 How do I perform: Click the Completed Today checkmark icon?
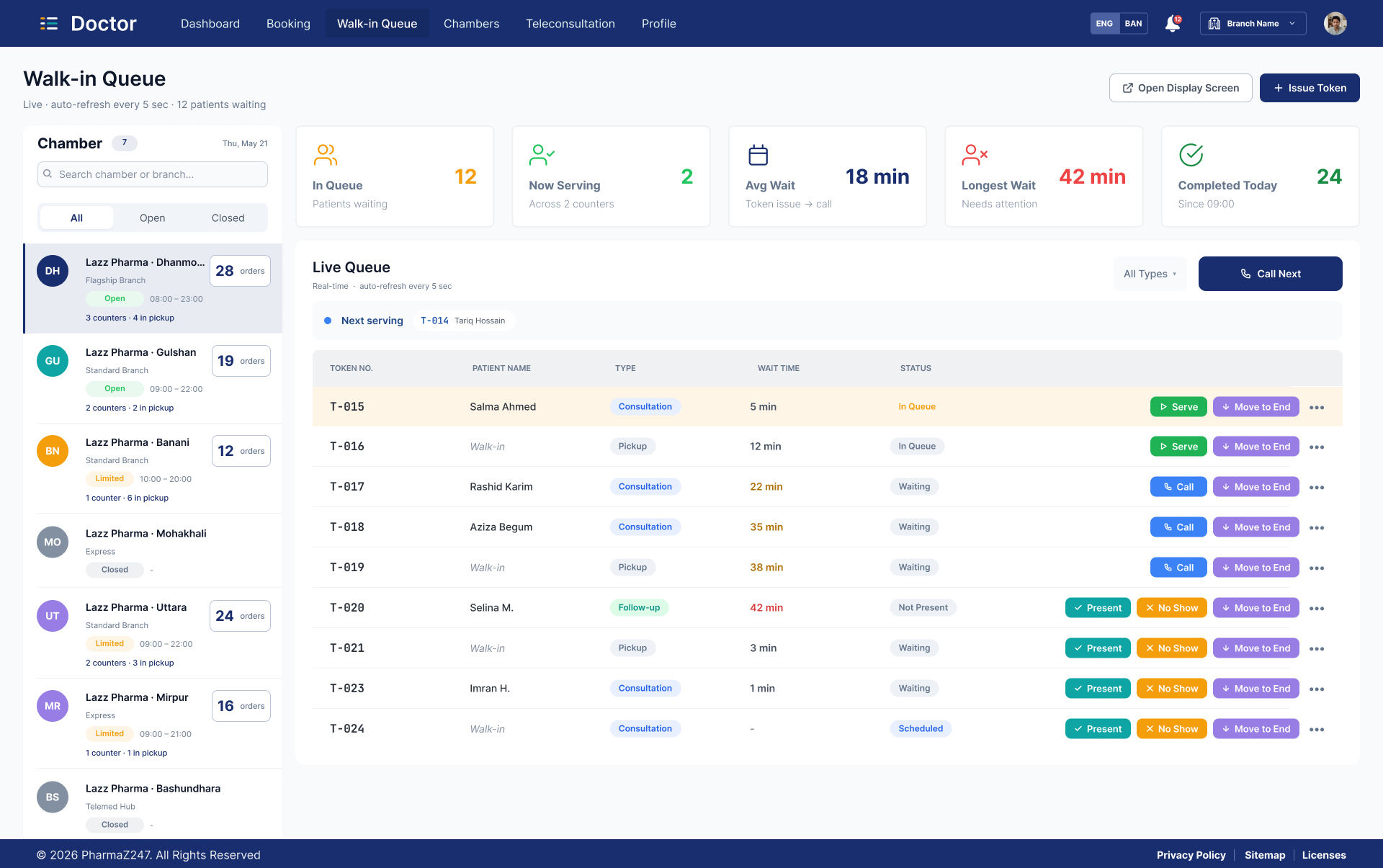[x=1191, y=155]
